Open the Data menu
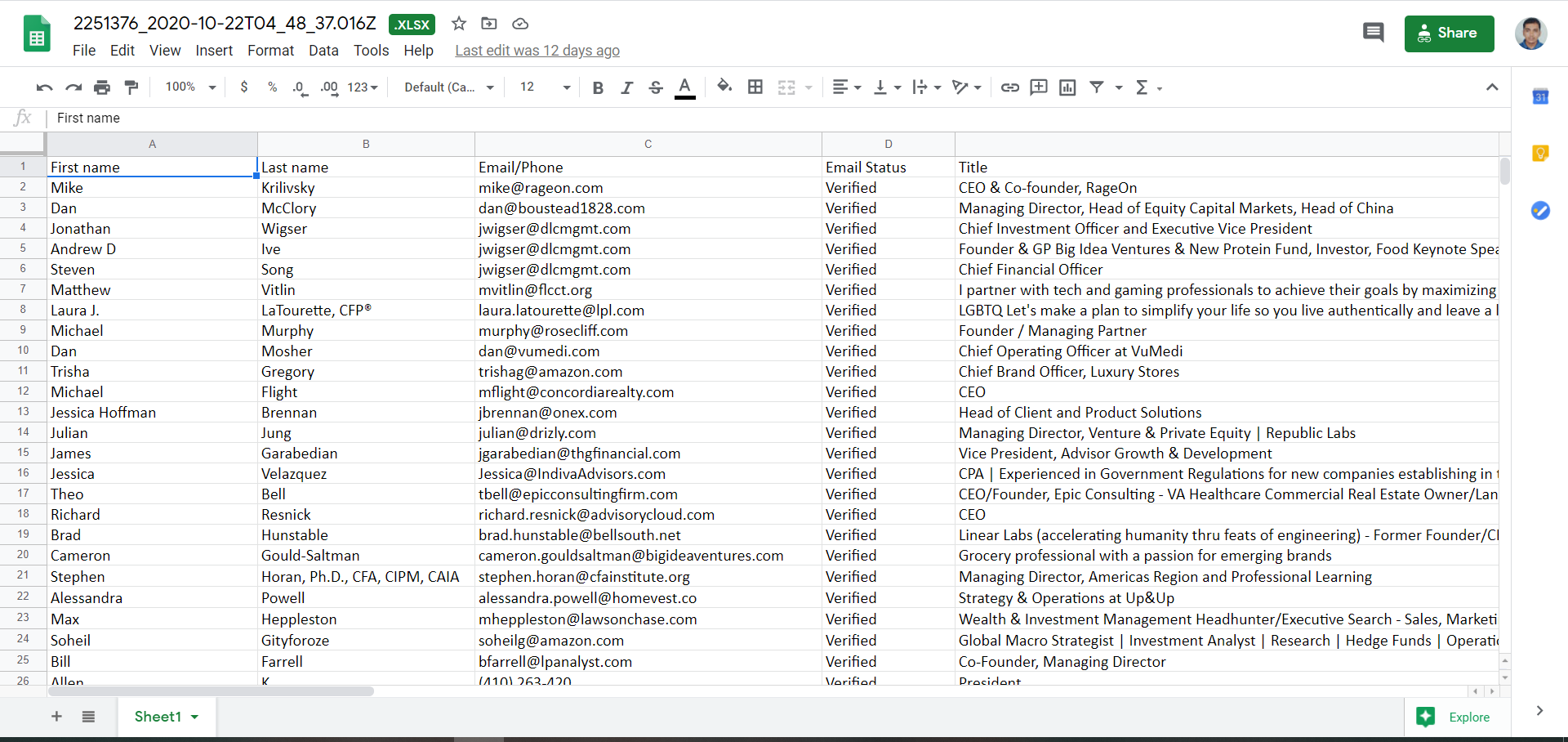This screenshot has height=742, width=1568. [323, 51]
